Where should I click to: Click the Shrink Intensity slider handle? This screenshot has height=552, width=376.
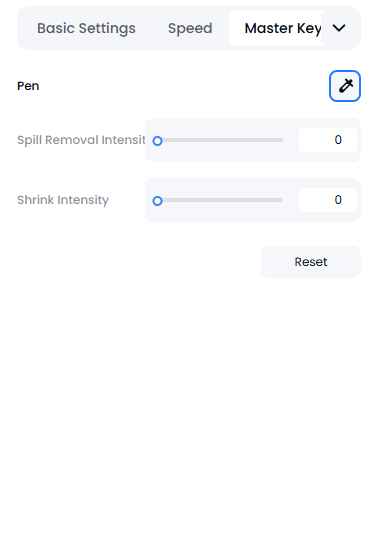pos(157,201)
